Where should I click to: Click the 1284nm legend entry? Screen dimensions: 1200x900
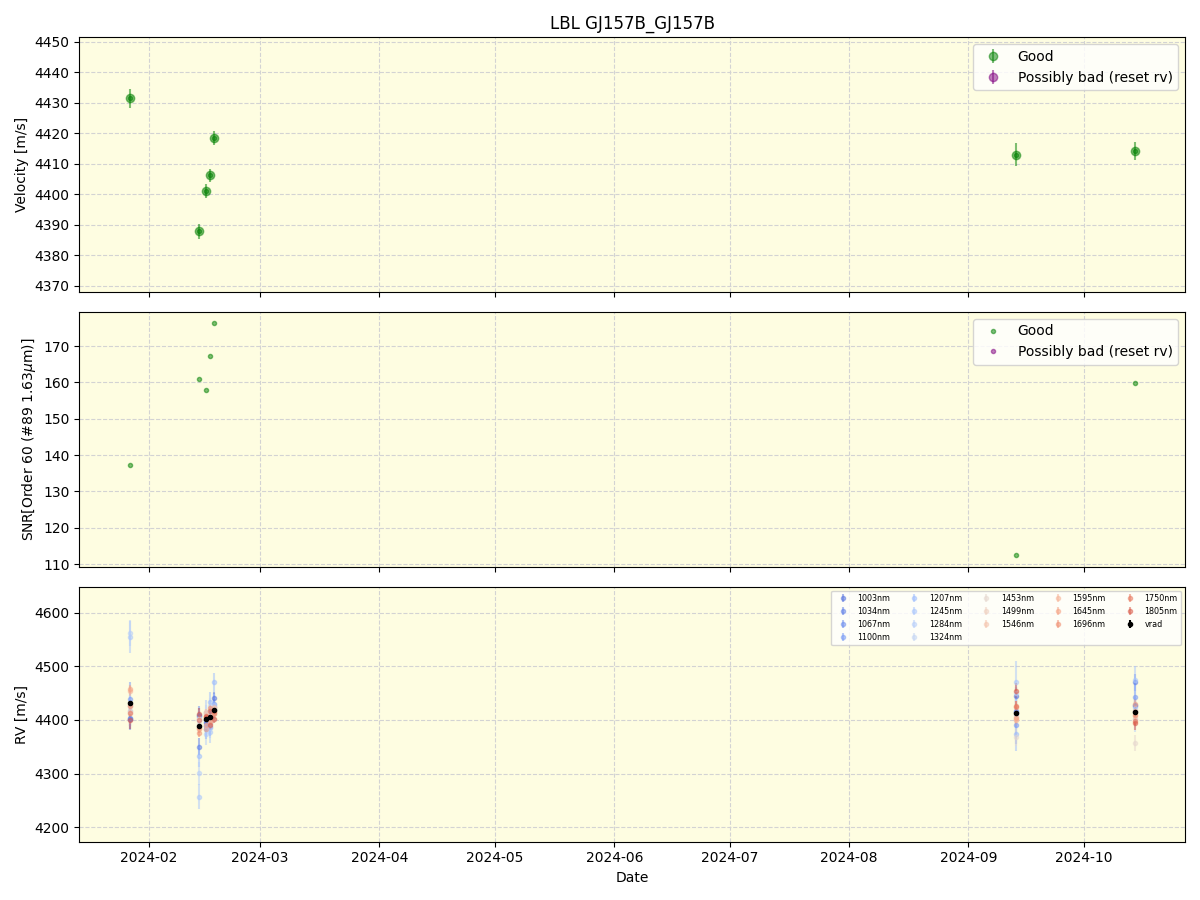[937, 624]
